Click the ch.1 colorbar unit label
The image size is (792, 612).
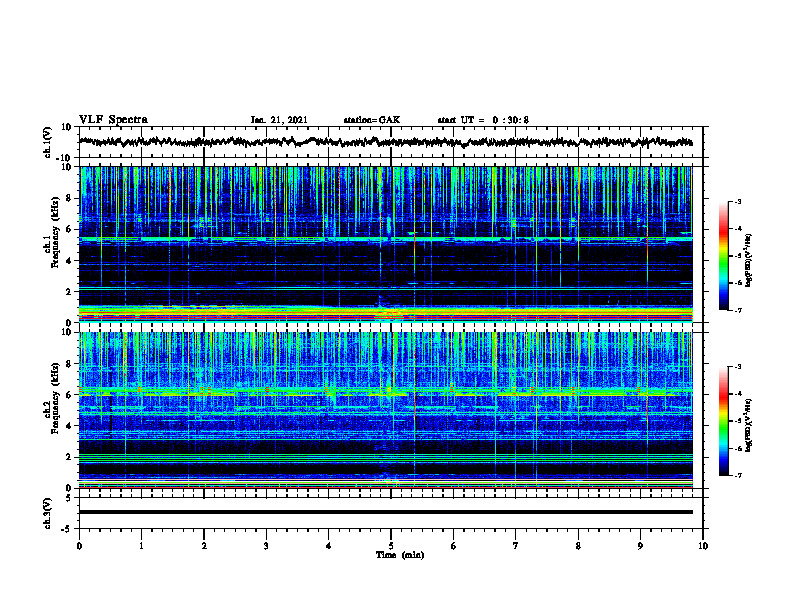click(749, 261)
